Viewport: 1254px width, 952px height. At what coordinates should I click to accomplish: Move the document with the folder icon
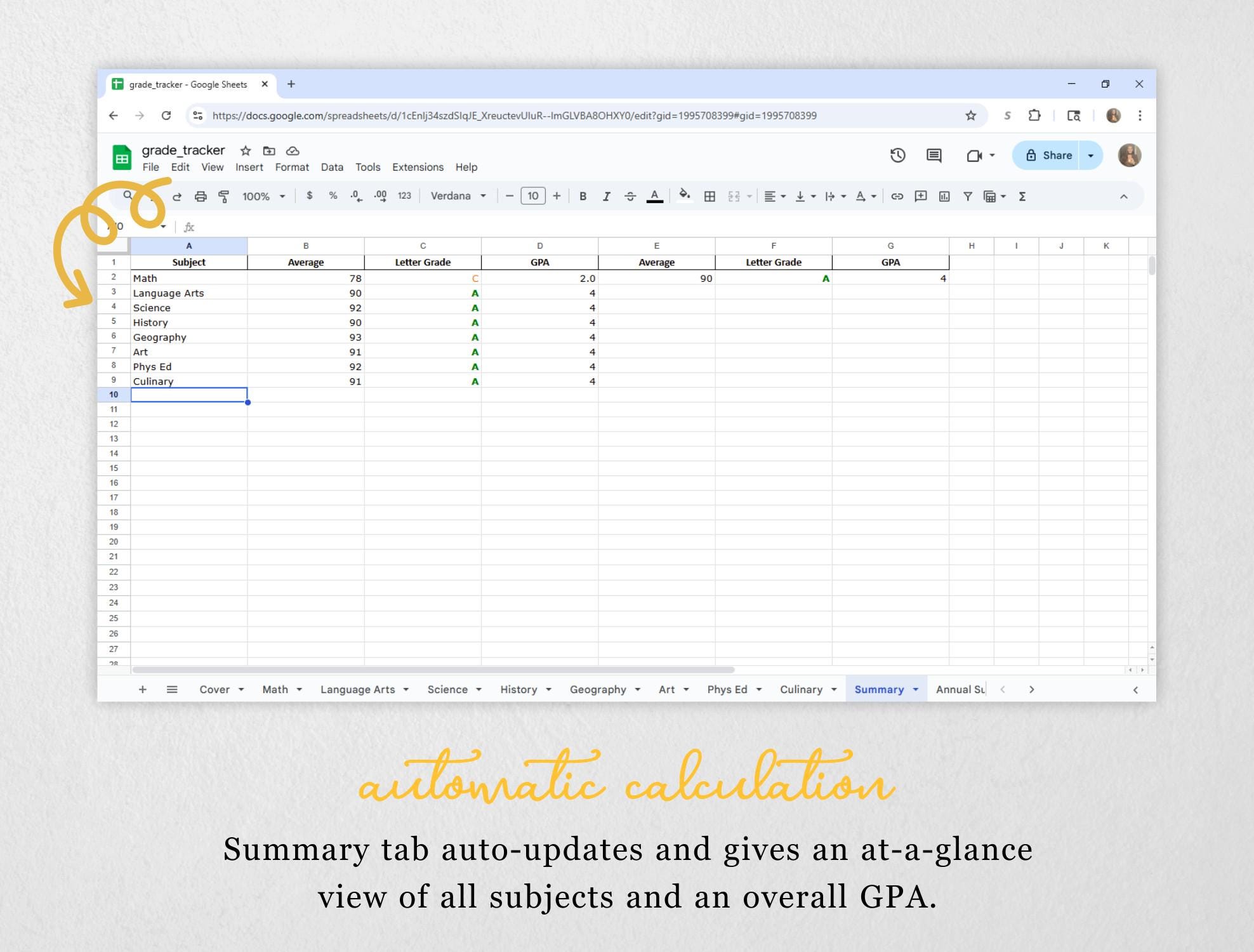coord(269,150)
